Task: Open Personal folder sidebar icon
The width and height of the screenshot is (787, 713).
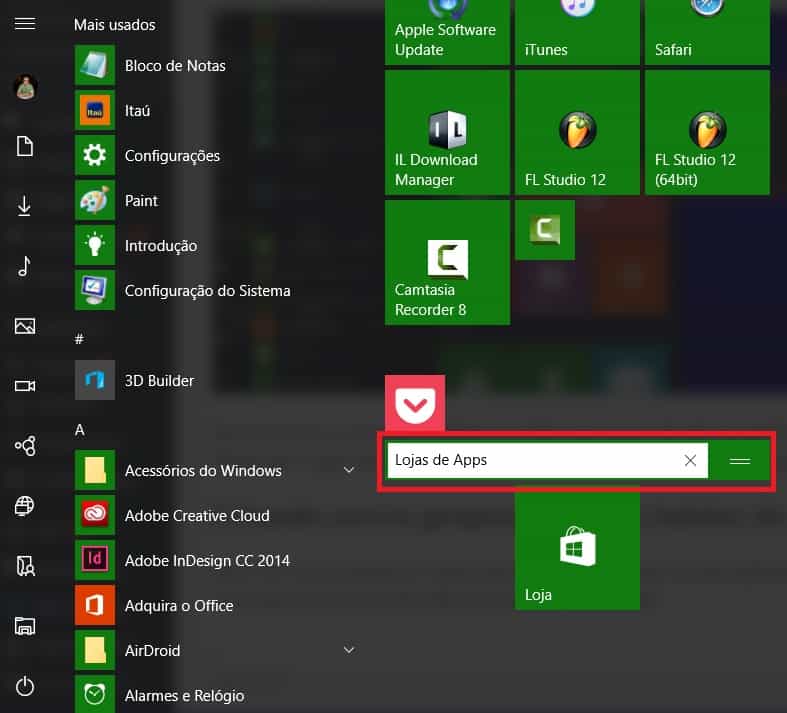Action: (25, 566)
